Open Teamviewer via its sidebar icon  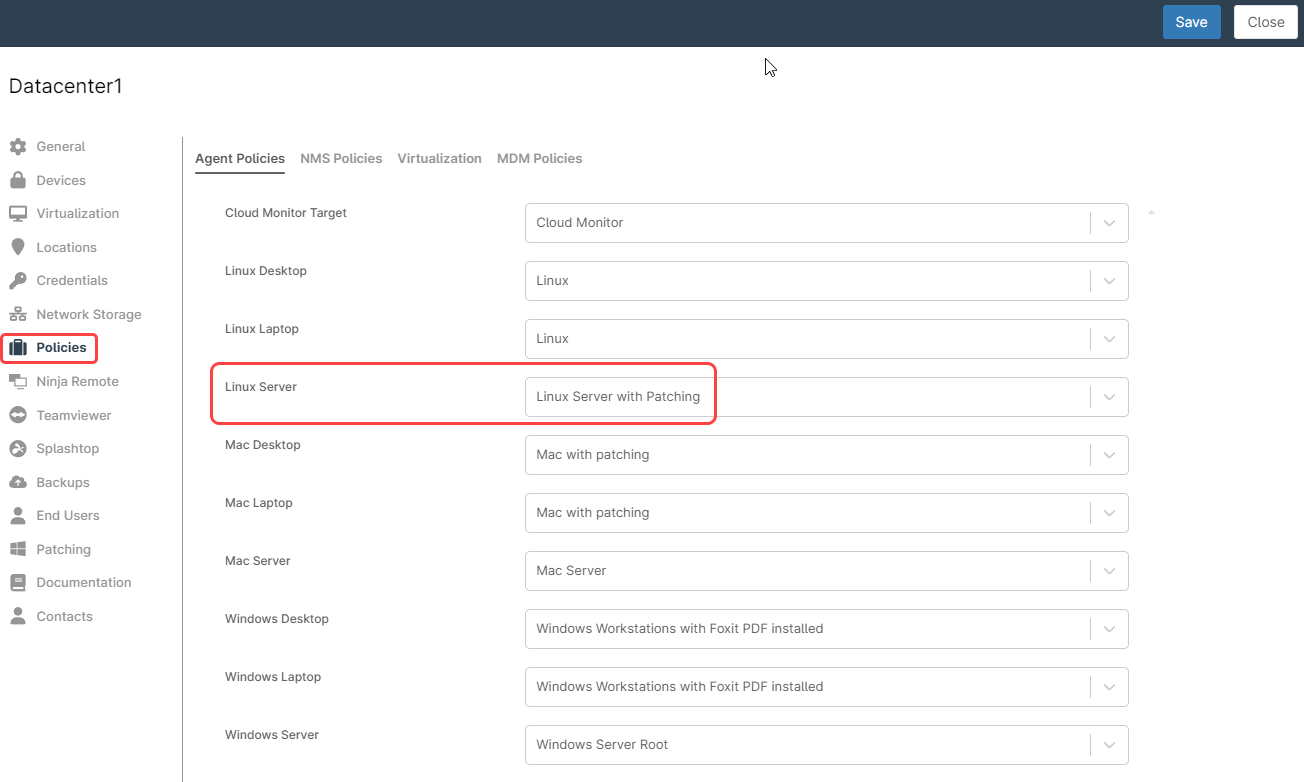[x=18, y=416]
